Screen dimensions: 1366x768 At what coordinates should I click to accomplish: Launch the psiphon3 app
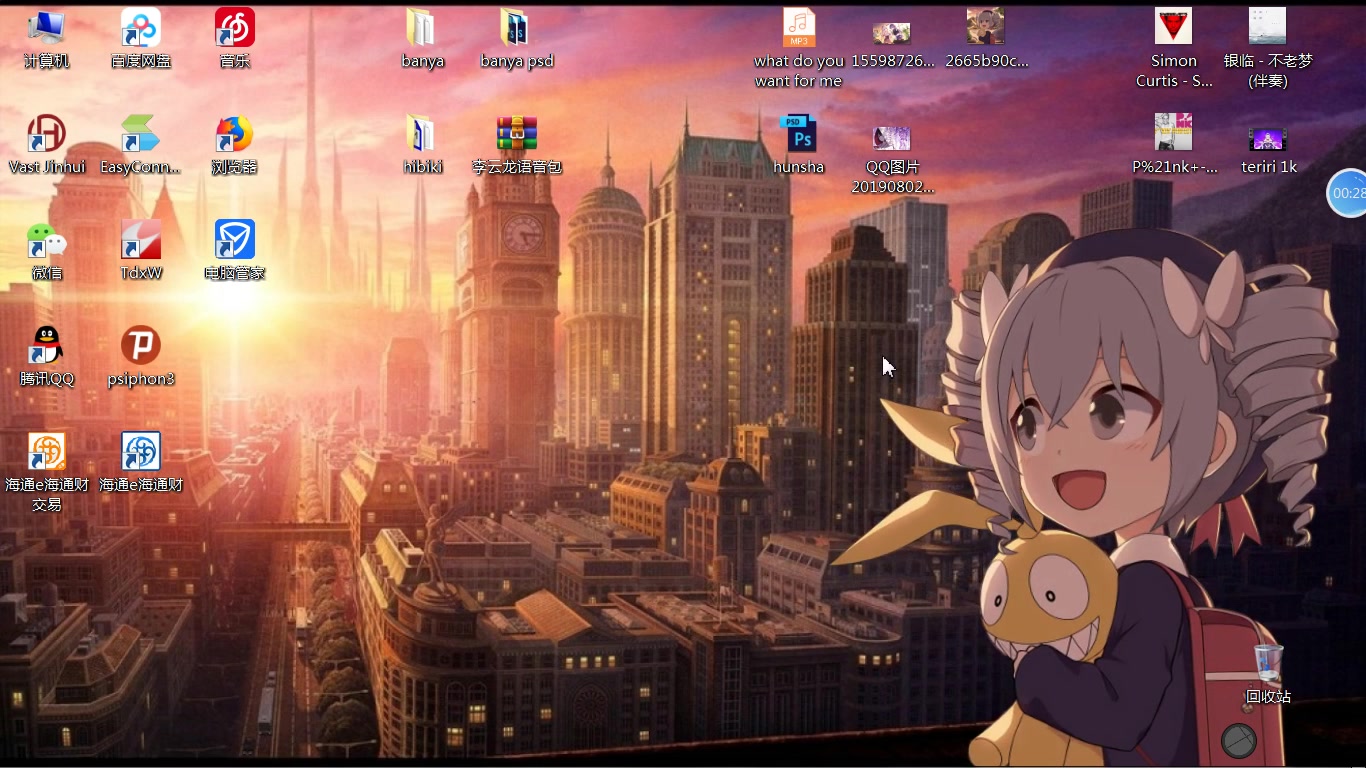point(141,346)
